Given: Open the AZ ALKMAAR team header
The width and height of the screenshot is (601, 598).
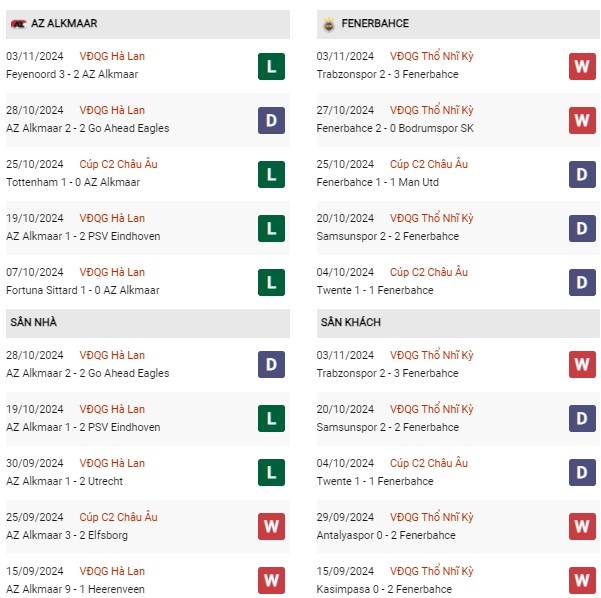Looking at the screenshot, I should (x=148, y=24).
